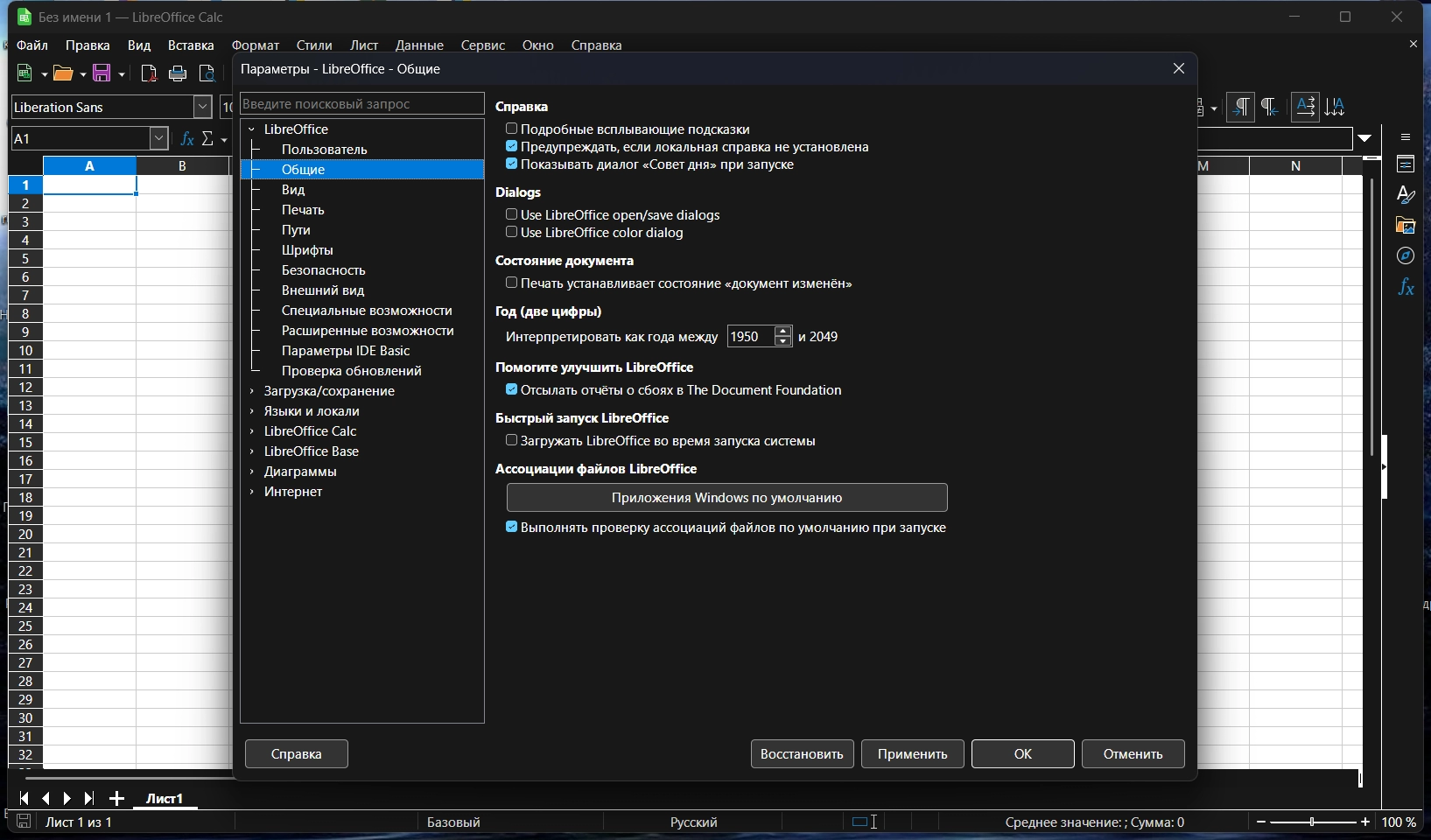Expand the Загрузка/сохранение tree node
This screenshot has height=840, width=1431.
click(x=252, y=391)
